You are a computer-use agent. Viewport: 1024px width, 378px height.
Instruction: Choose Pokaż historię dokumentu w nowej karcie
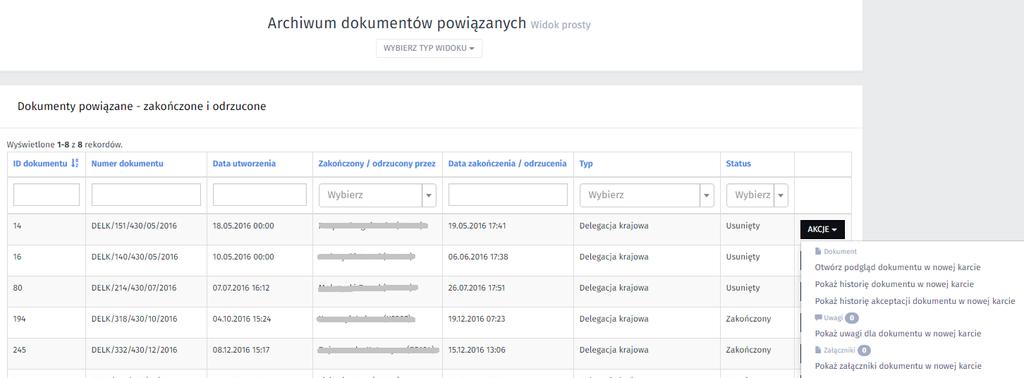[895, 285]
